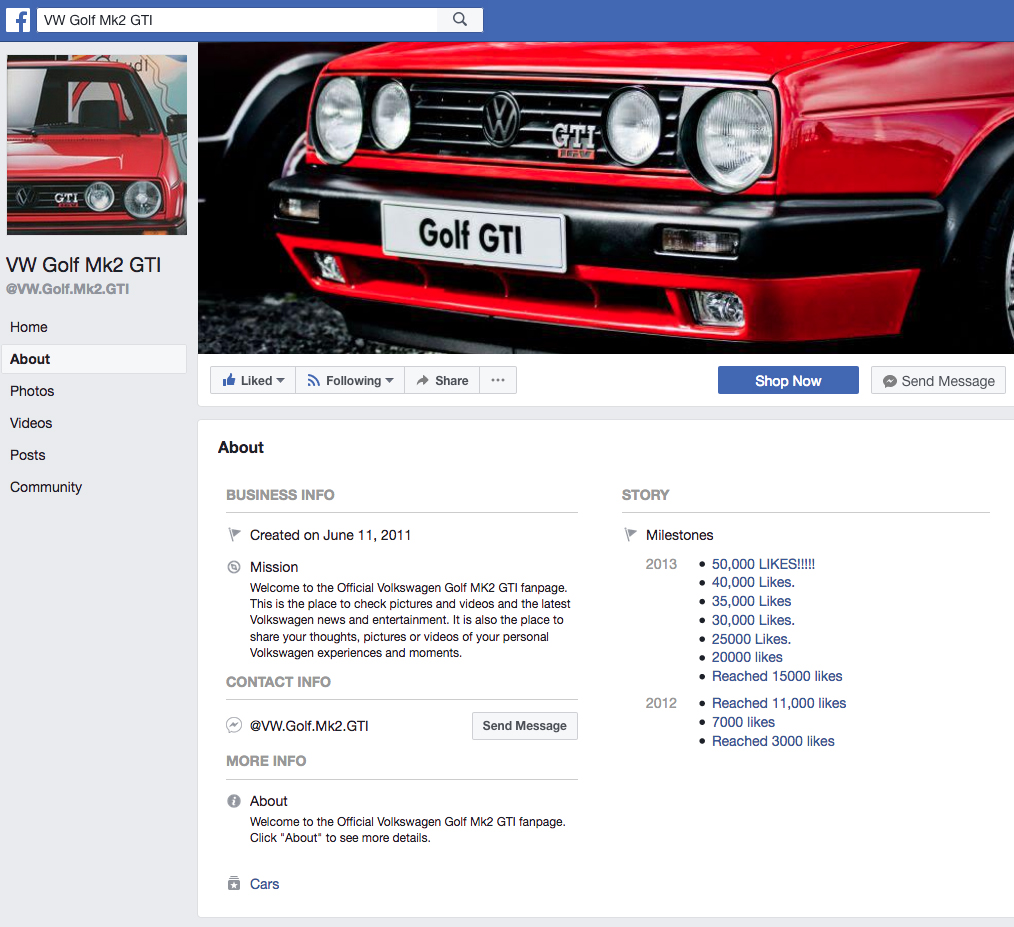Click the @VW.Golf.Mk2.GTI handle under page title
Image resolution: width=1014 pixels, height=927 pixels.
[68, 289]
